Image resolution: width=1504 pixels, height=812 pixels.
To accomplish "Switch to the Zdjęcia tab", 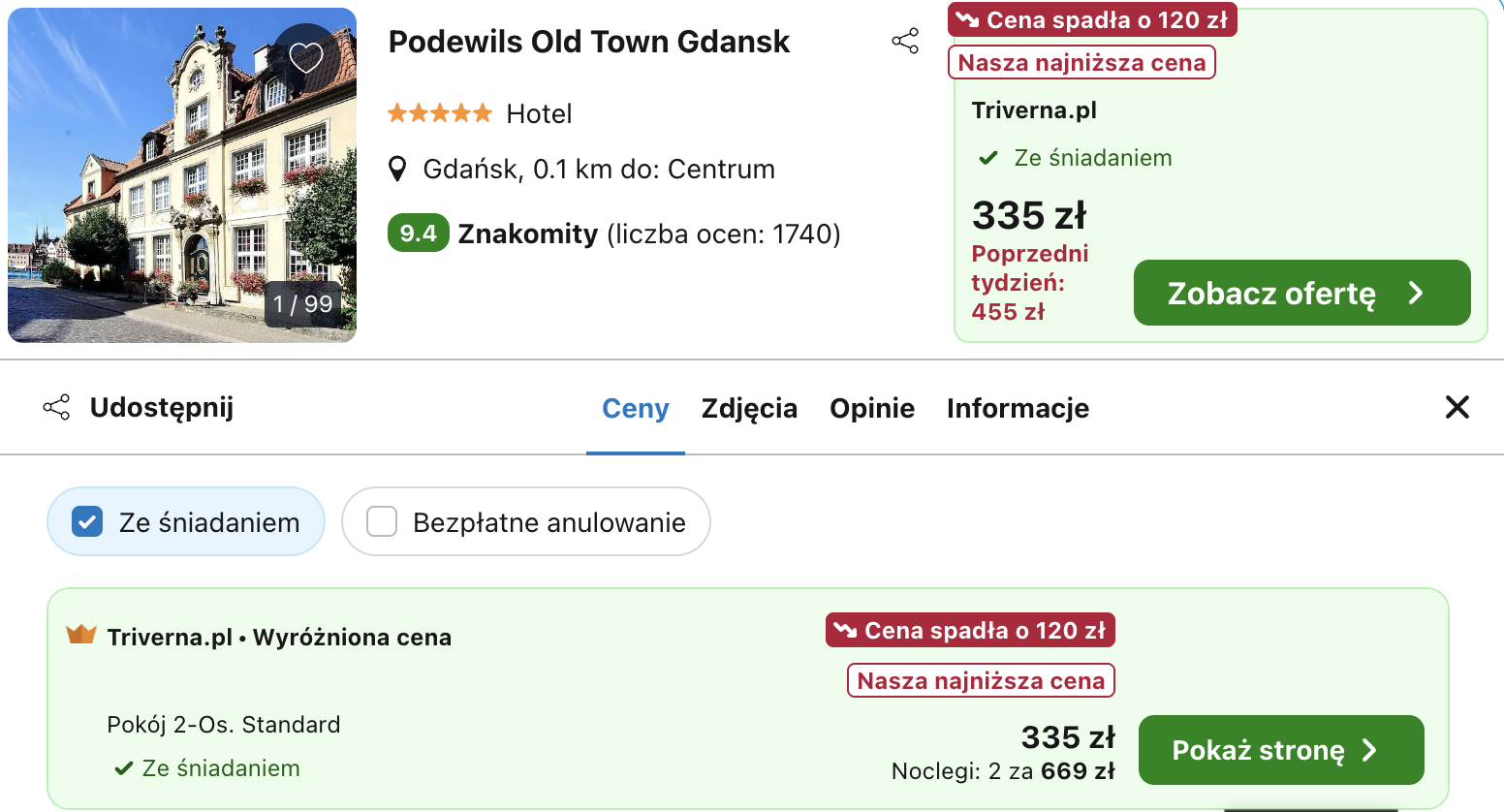I will coord(749,408).
